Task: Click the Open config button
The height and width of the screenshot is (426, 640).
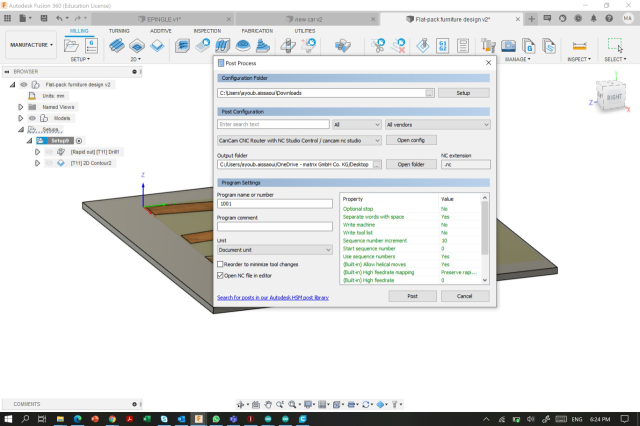Action: tap(411, 140)
